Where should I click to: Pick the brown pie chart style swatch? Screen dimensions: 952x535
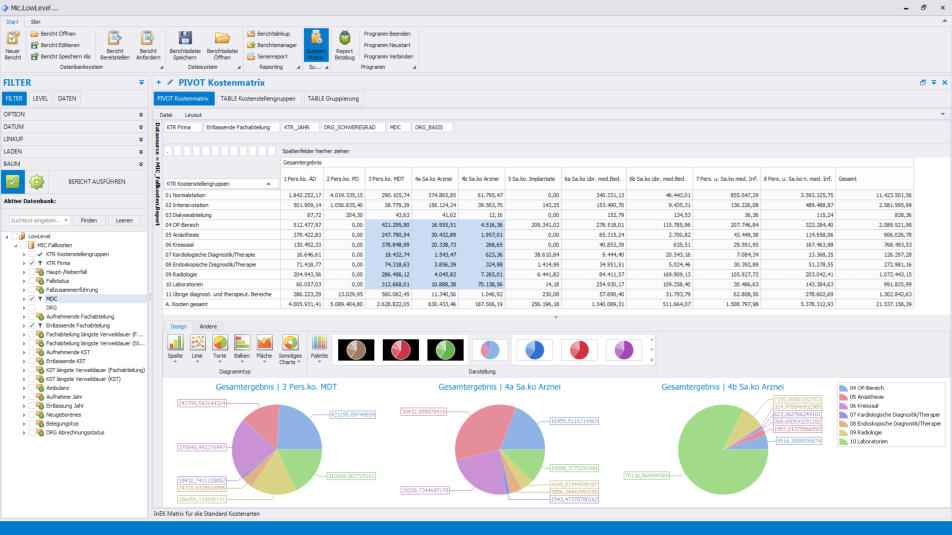pyautogui.click(x=356, y=349)
